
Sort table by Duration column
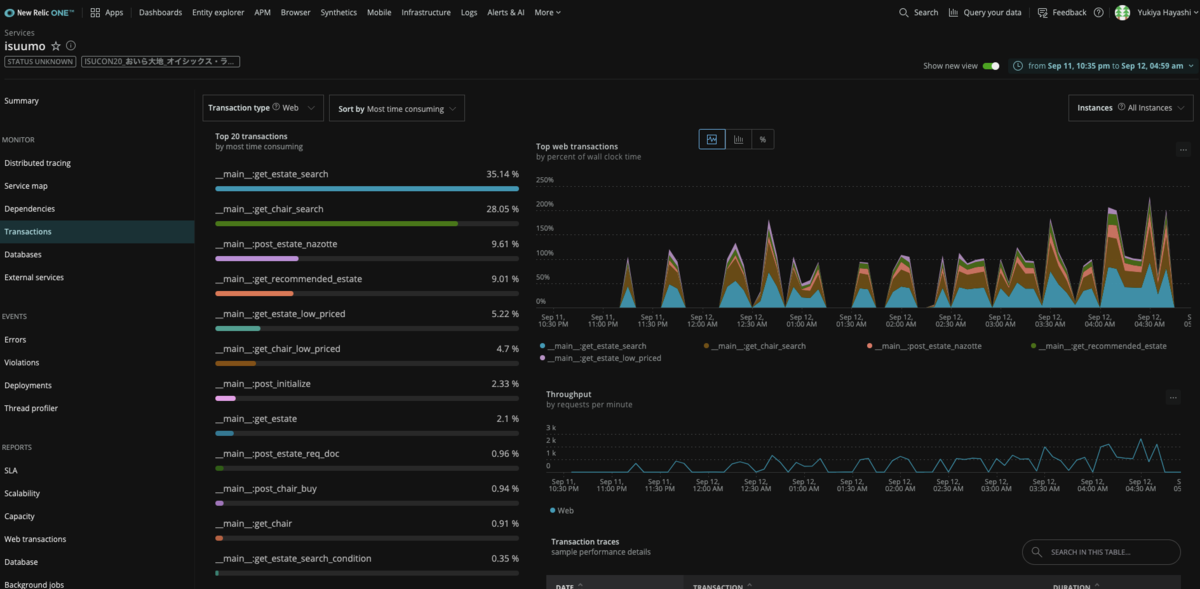pos(1077,586)
